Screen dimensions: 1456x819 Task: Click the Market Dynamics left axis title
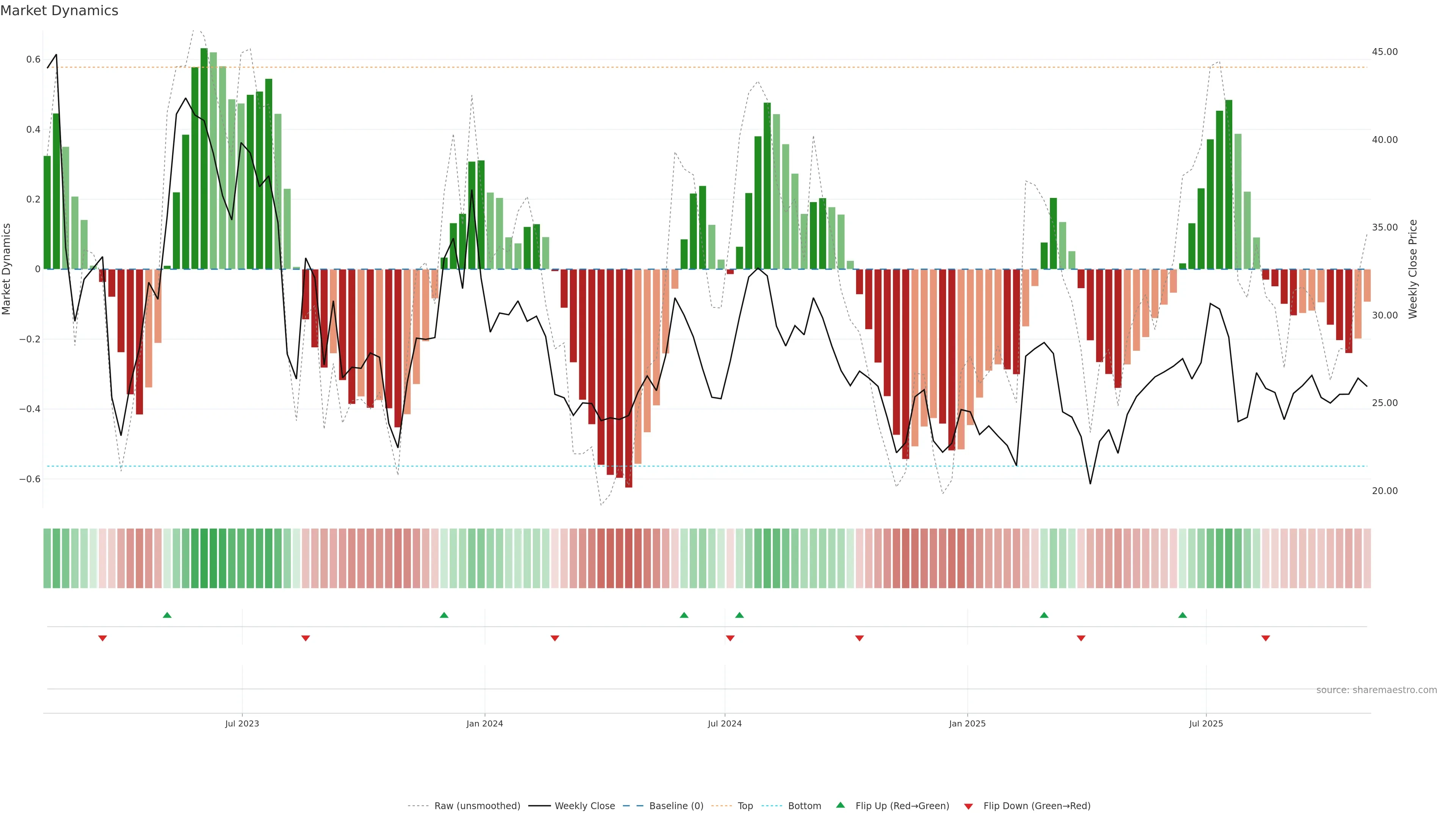click(7, 269)
